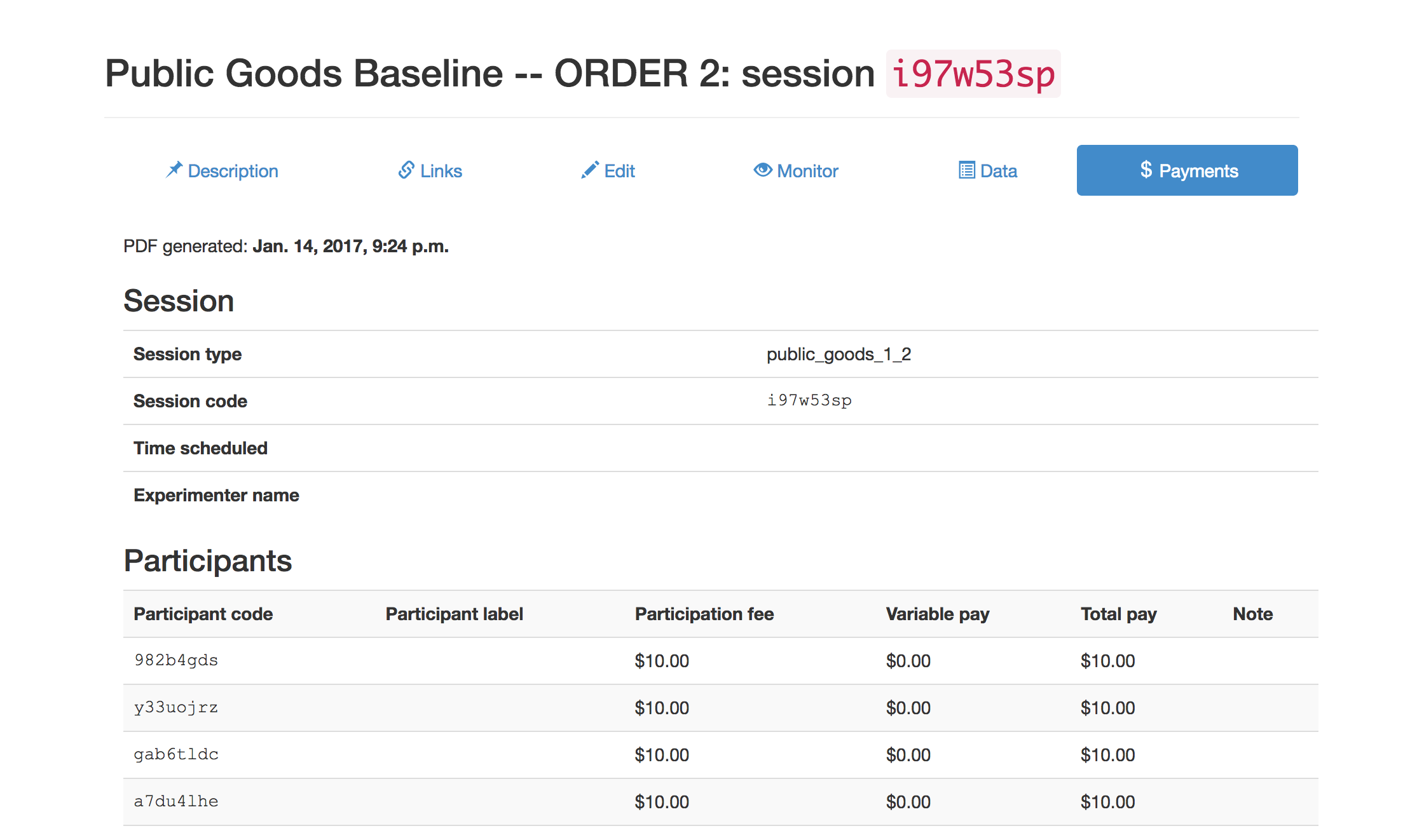Click participant code a7du4lhe
1424x840 pixels.
176,801
